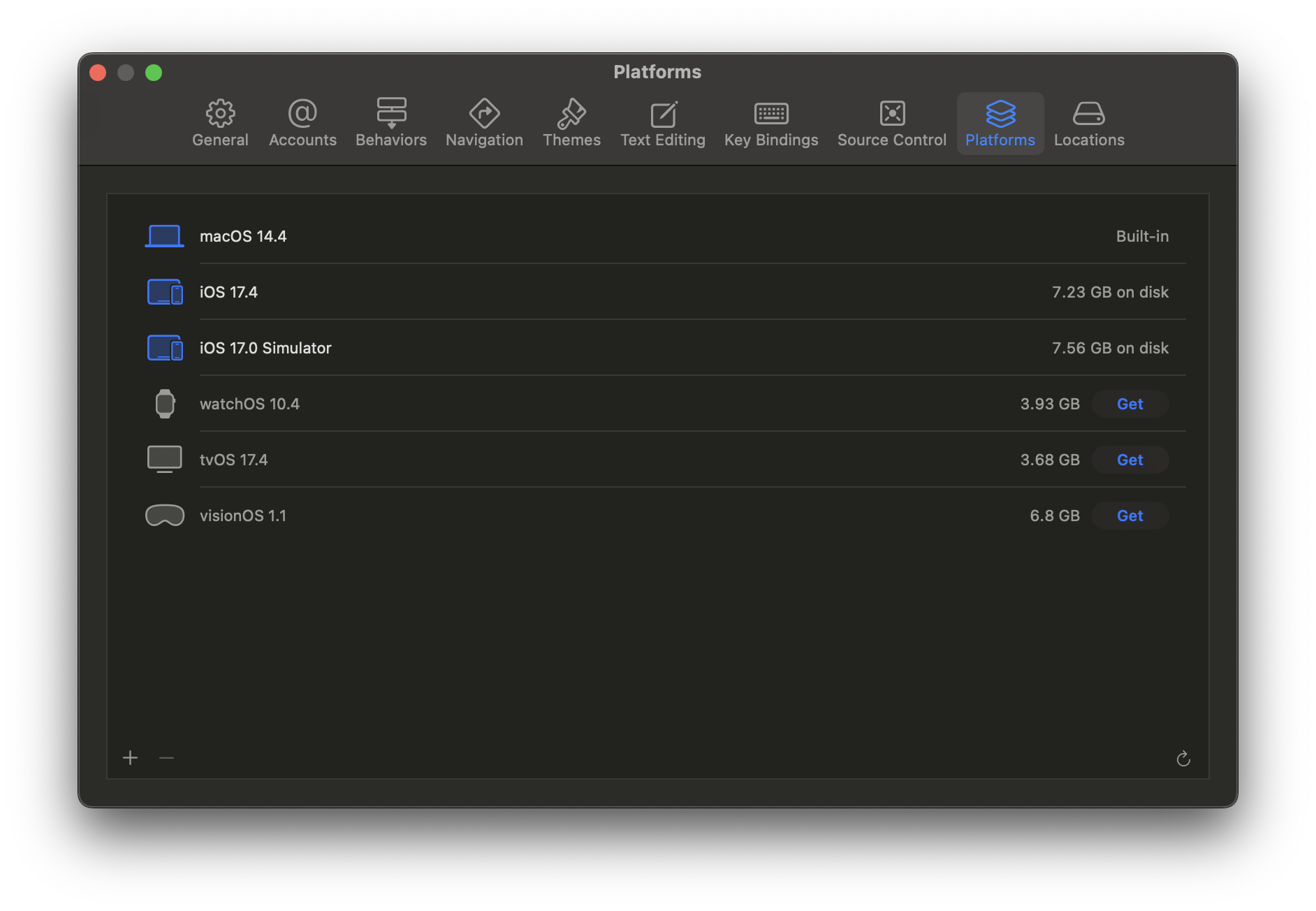Screen dimensions: 1316x911
Task: Select the tvOS 17.4 row text
Action: tap(233, 460)
